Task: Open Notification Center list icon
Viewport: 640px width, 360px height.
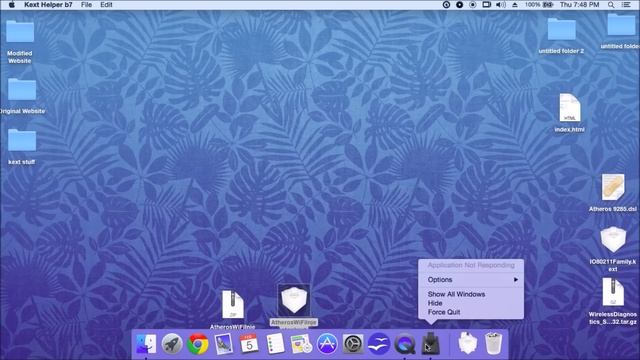Action: tap(626, 5)
